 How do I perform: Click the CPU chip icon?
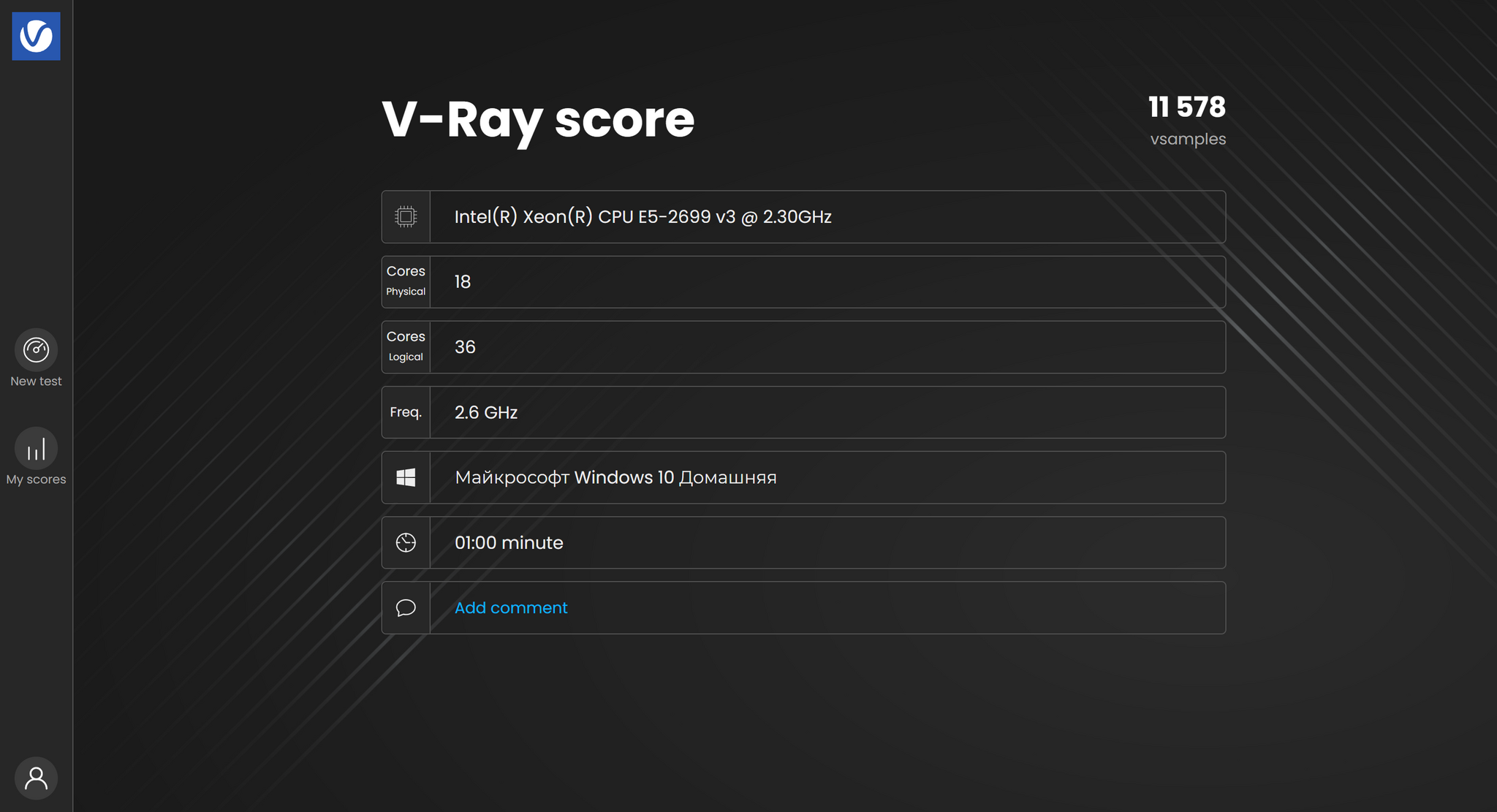(406, 217)
